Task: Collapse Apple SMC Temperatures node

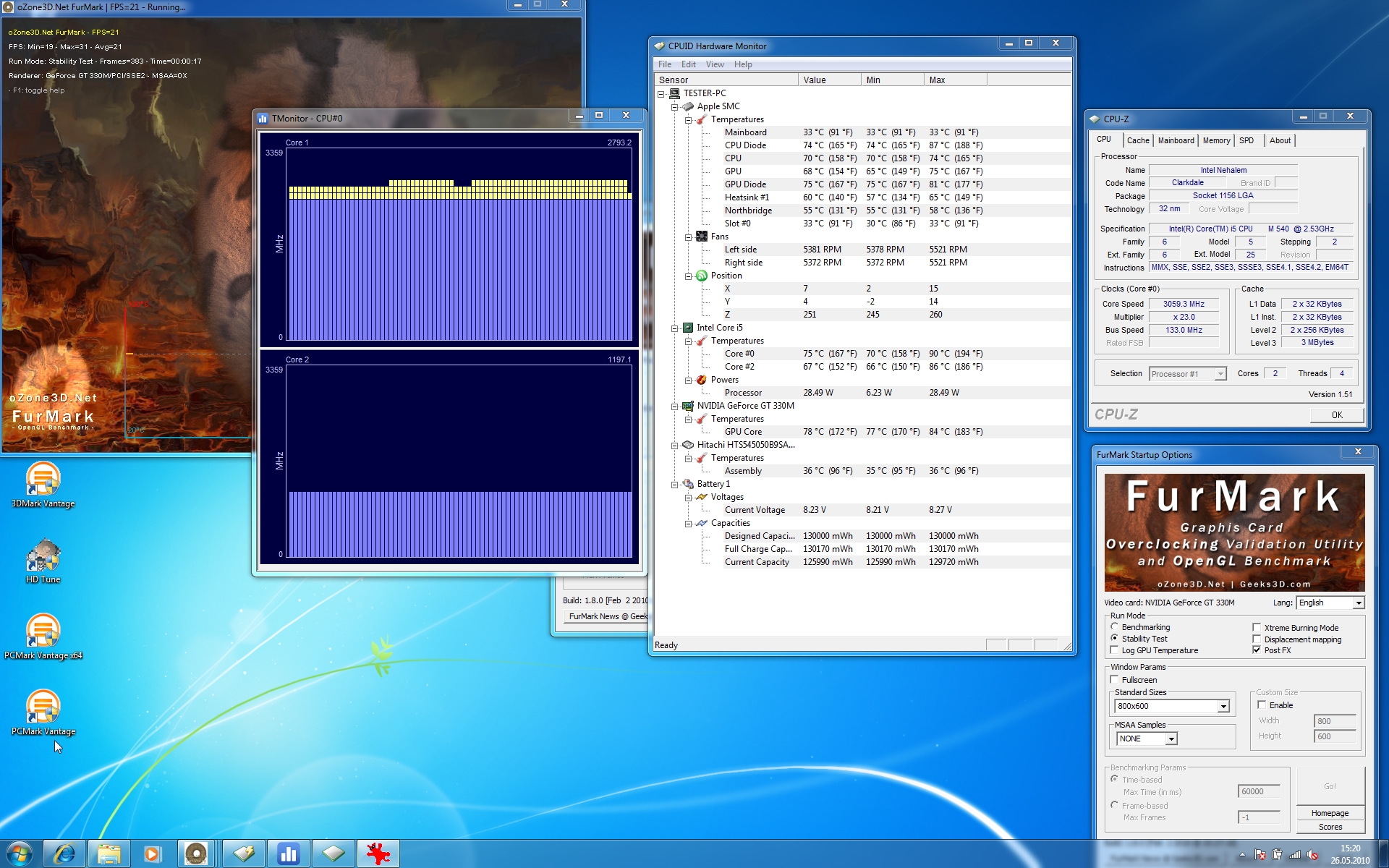Action: pos(689,120)
